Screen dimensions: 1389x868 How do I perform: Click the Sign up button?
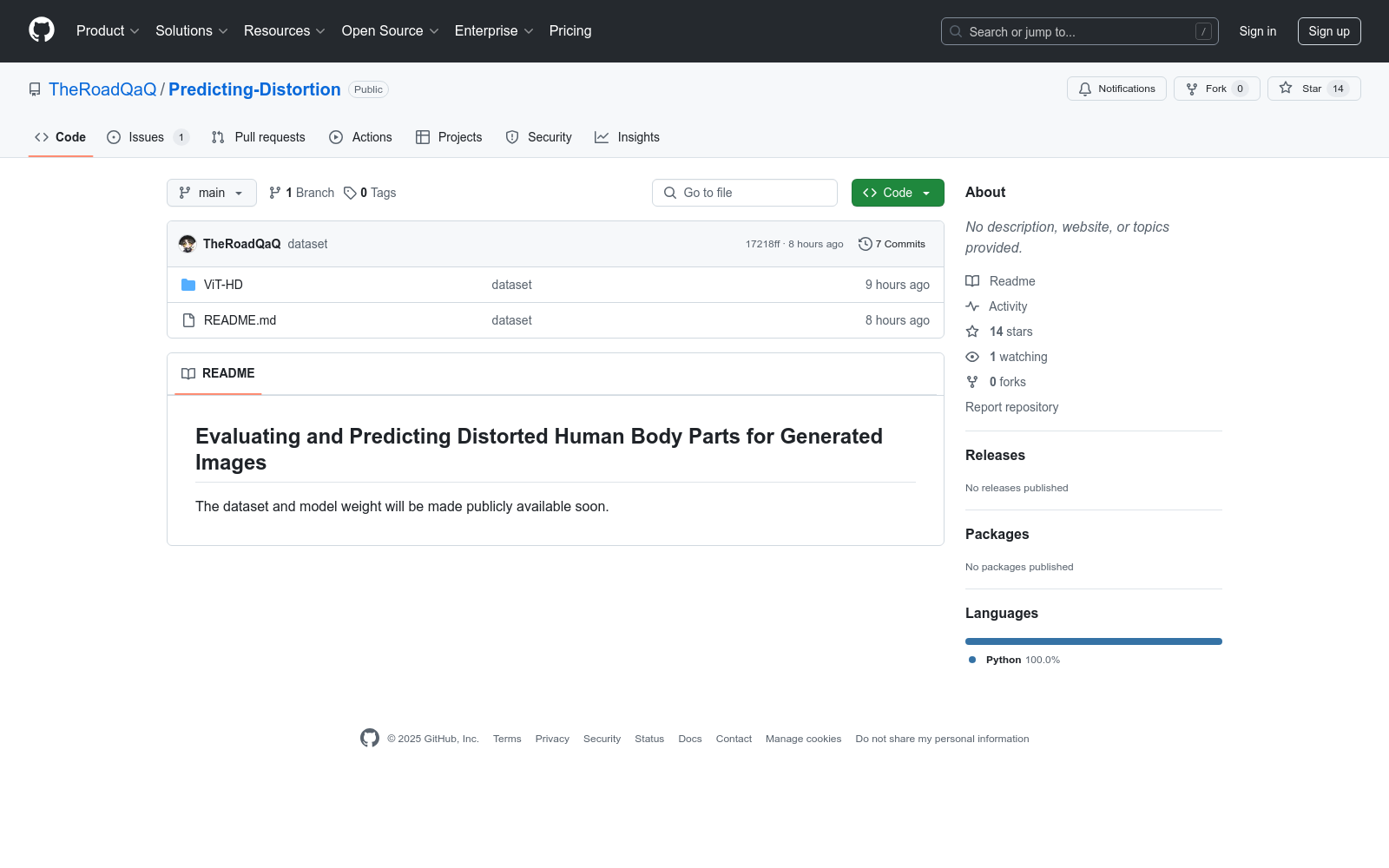(1329, 31)
